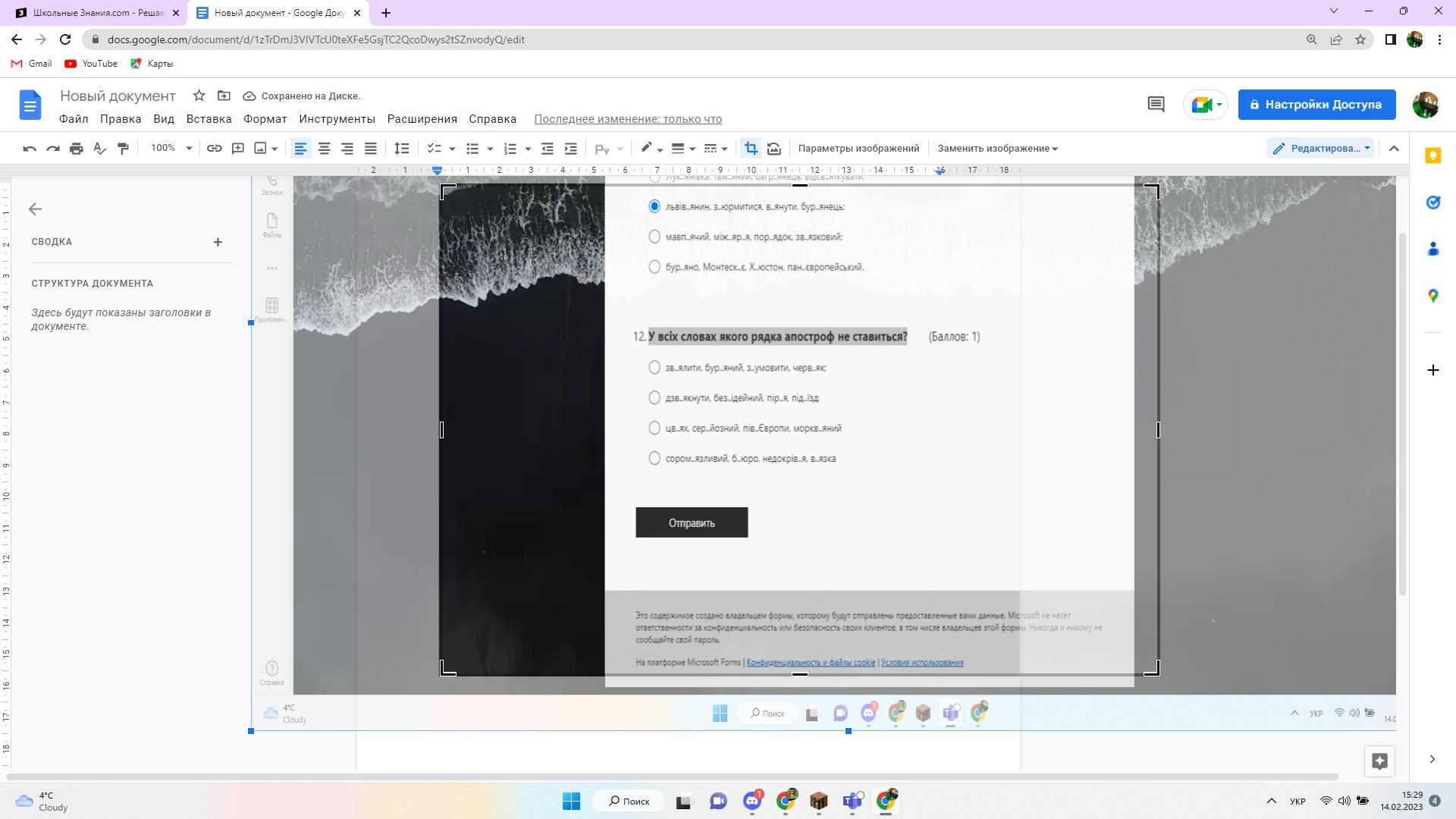Open Google Maps side panel
The image size is (1456, 819).
(x=1433, y=296)
